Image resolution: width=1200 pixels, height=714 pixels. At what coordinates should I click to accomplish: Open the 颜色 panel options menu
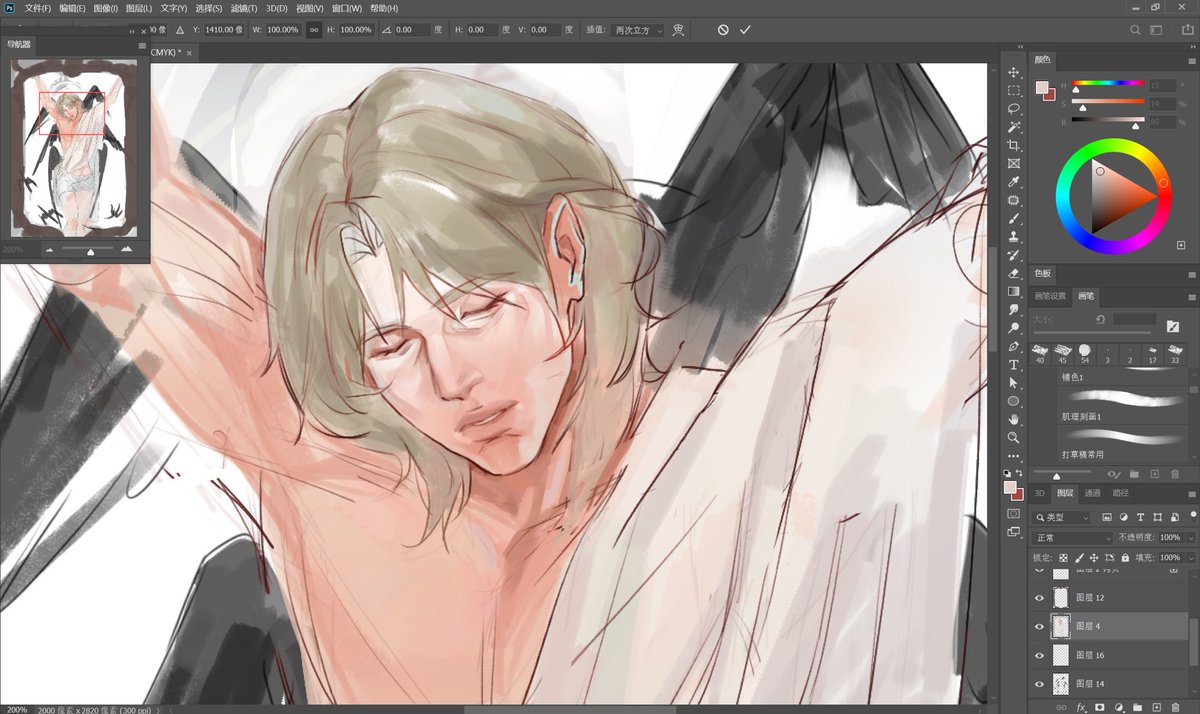[x=1191, y=61]
